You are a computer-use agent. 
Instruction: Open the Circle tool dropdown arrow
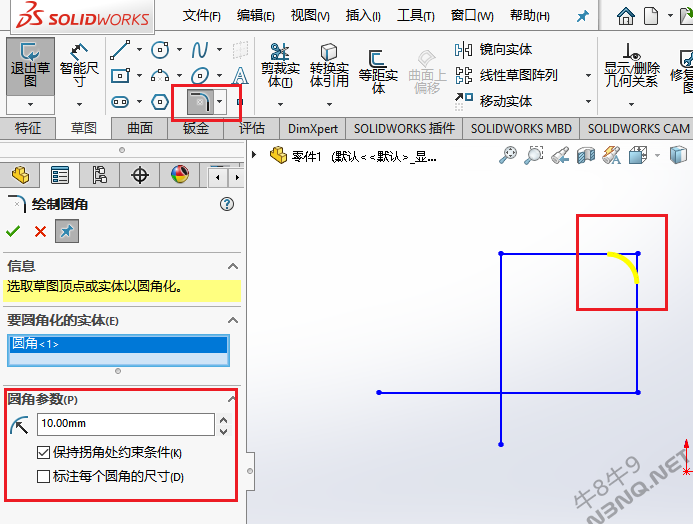coord(179,49)
